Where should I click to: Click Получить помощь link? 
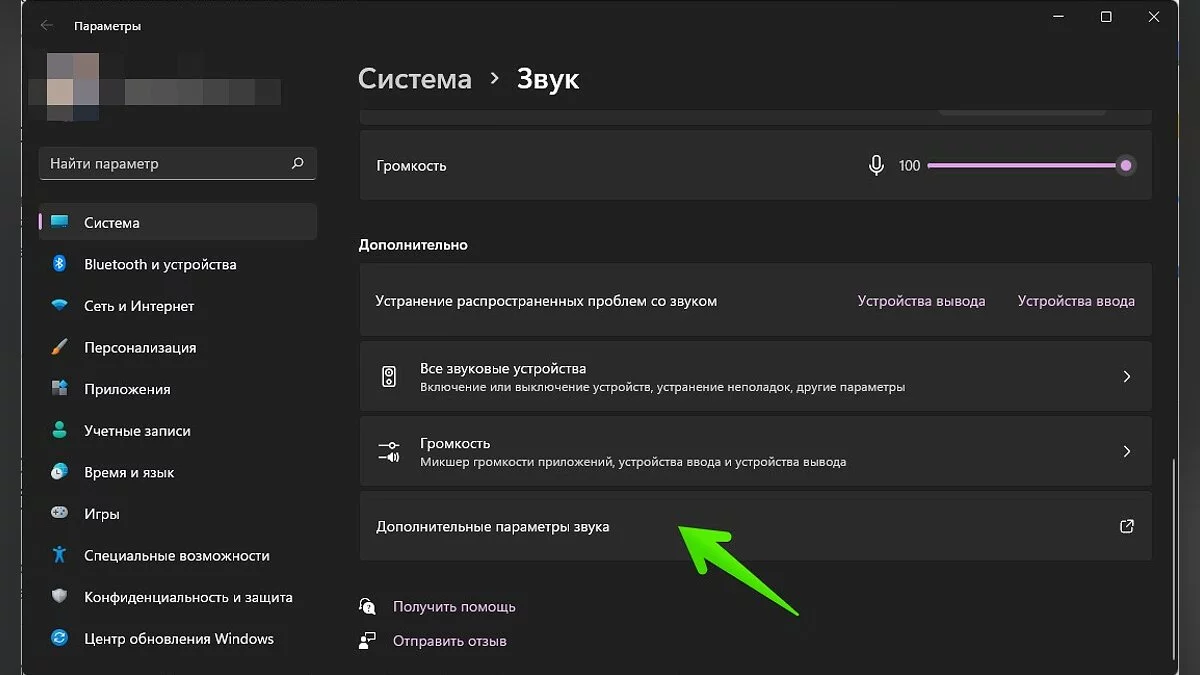point(454,607)
